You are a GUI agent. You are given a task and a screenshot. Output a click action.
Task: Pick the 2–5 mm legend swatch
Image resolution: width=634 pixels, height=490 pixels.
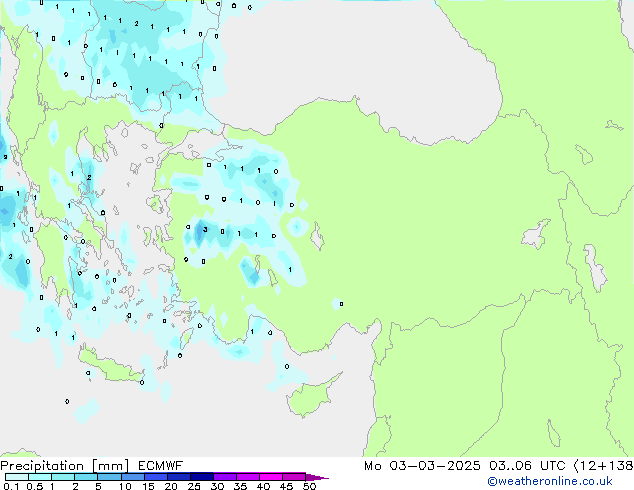(86, 477)
